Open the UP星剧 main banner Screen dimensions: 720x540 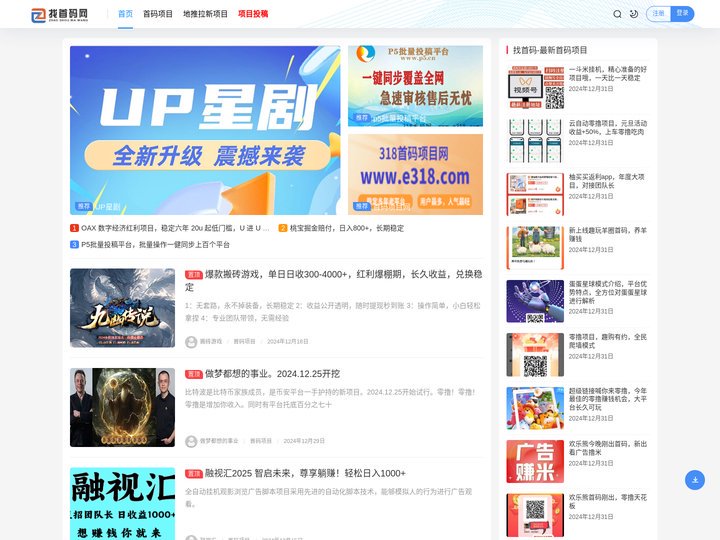coord(205,130)
